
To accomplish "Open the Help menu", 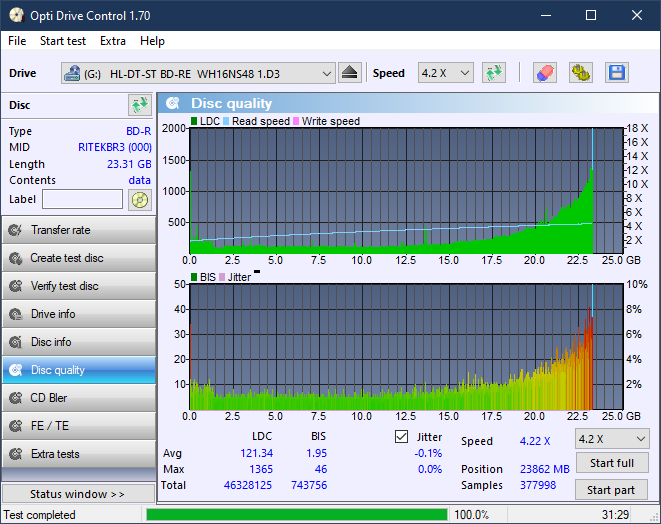I will point(152,41).
